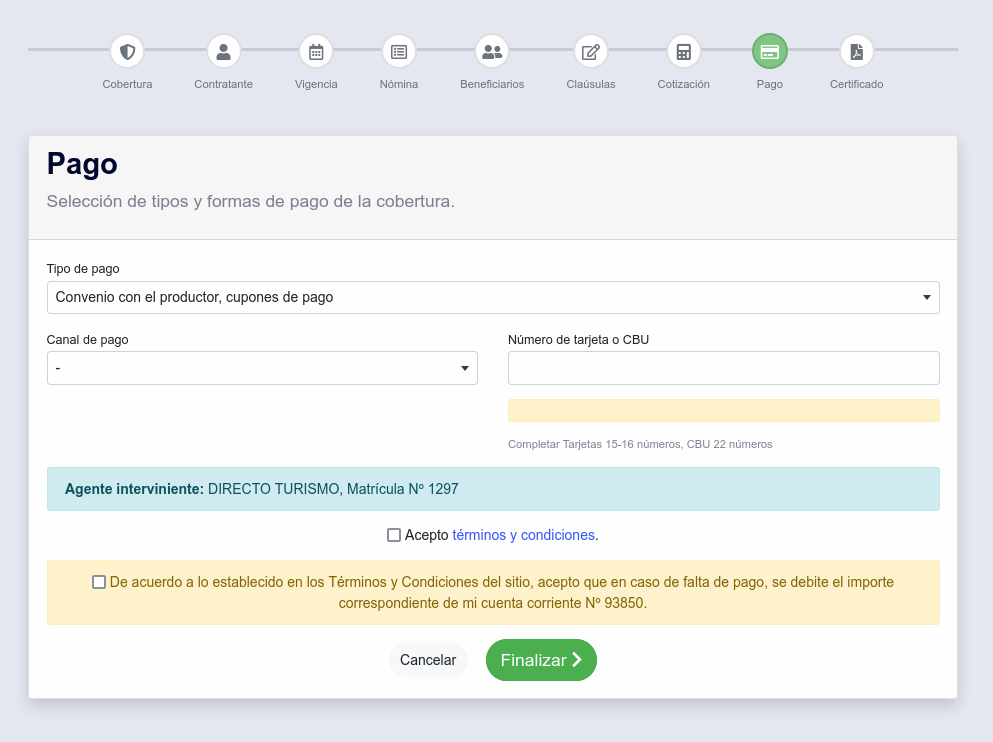Focus the Número de tarjeta o CBU field
This screenshot has height=742, width=993.
[x=724, y=368]
